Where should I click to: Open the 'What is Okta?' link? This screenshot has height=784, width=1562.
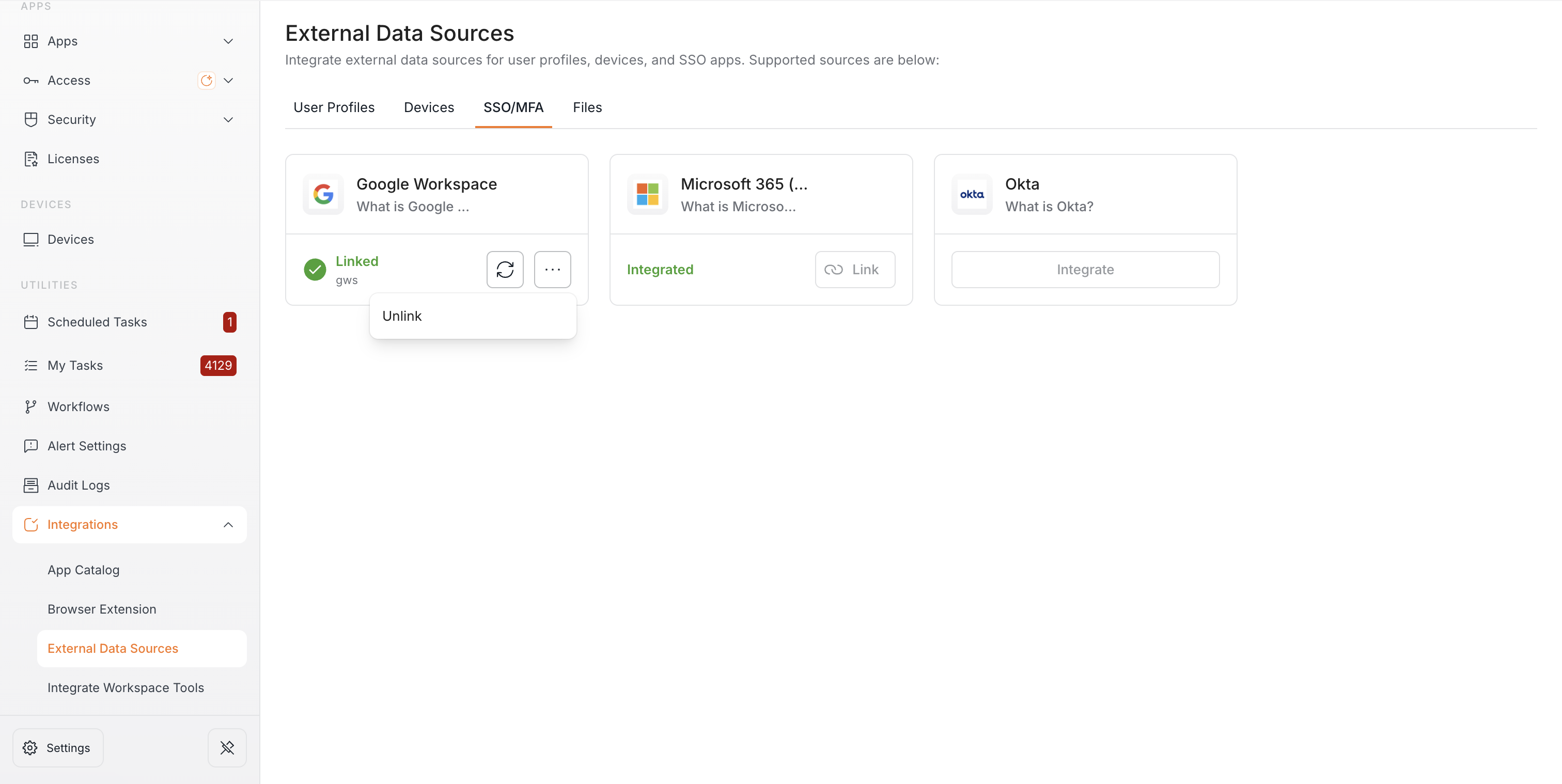[x=1050, y=207]
